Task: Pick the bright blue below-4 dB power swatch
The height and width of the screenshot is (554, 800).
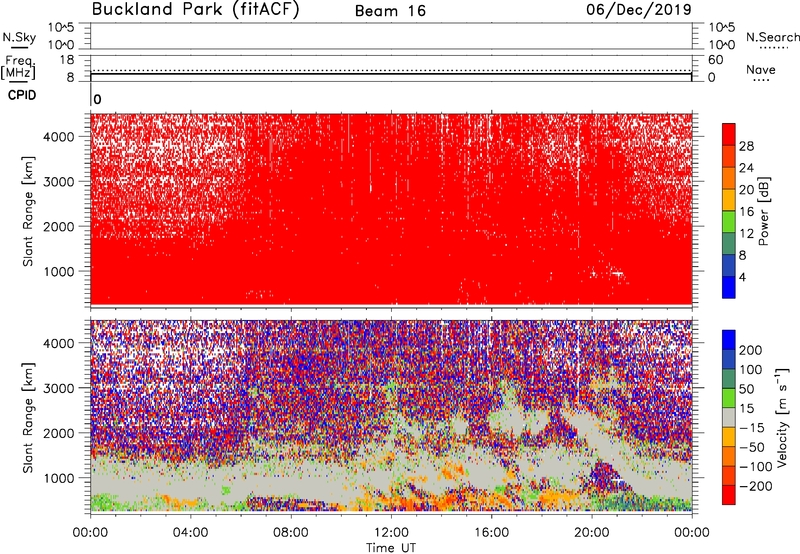Action: [729, 287]
